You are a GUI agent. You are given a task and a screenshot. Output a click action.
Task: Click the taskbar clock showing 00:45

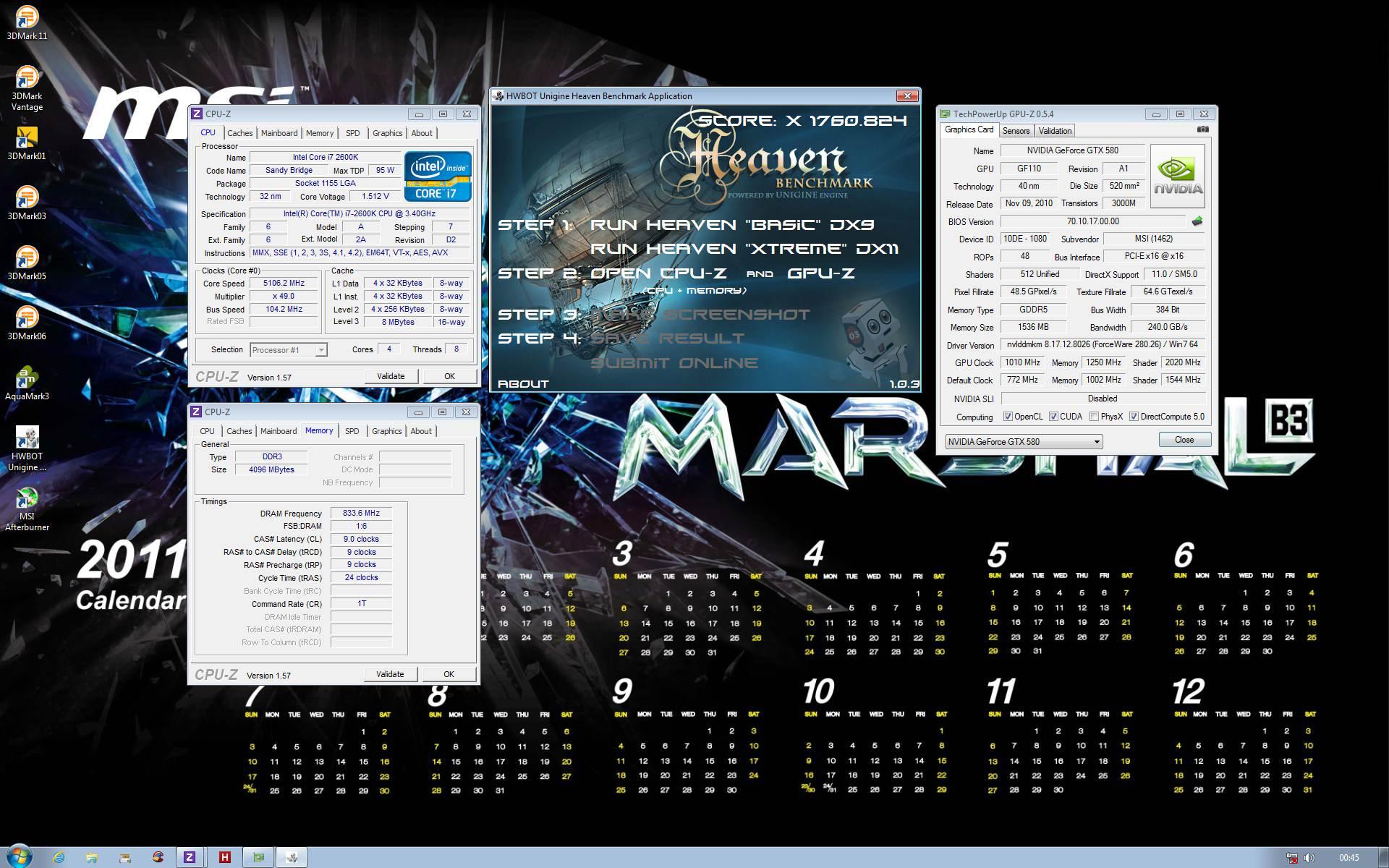[1349, 858]
